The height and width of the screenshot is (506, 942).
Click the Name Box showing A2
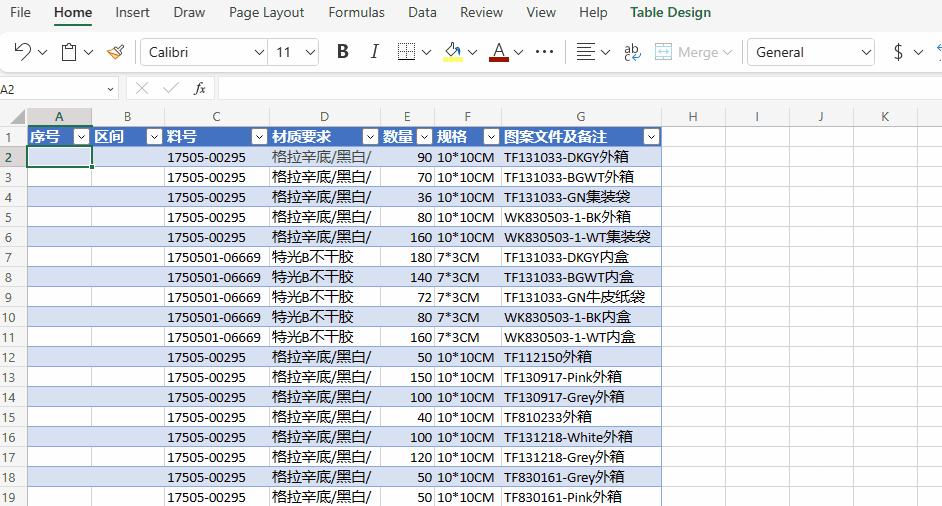(x=51, y=89)
